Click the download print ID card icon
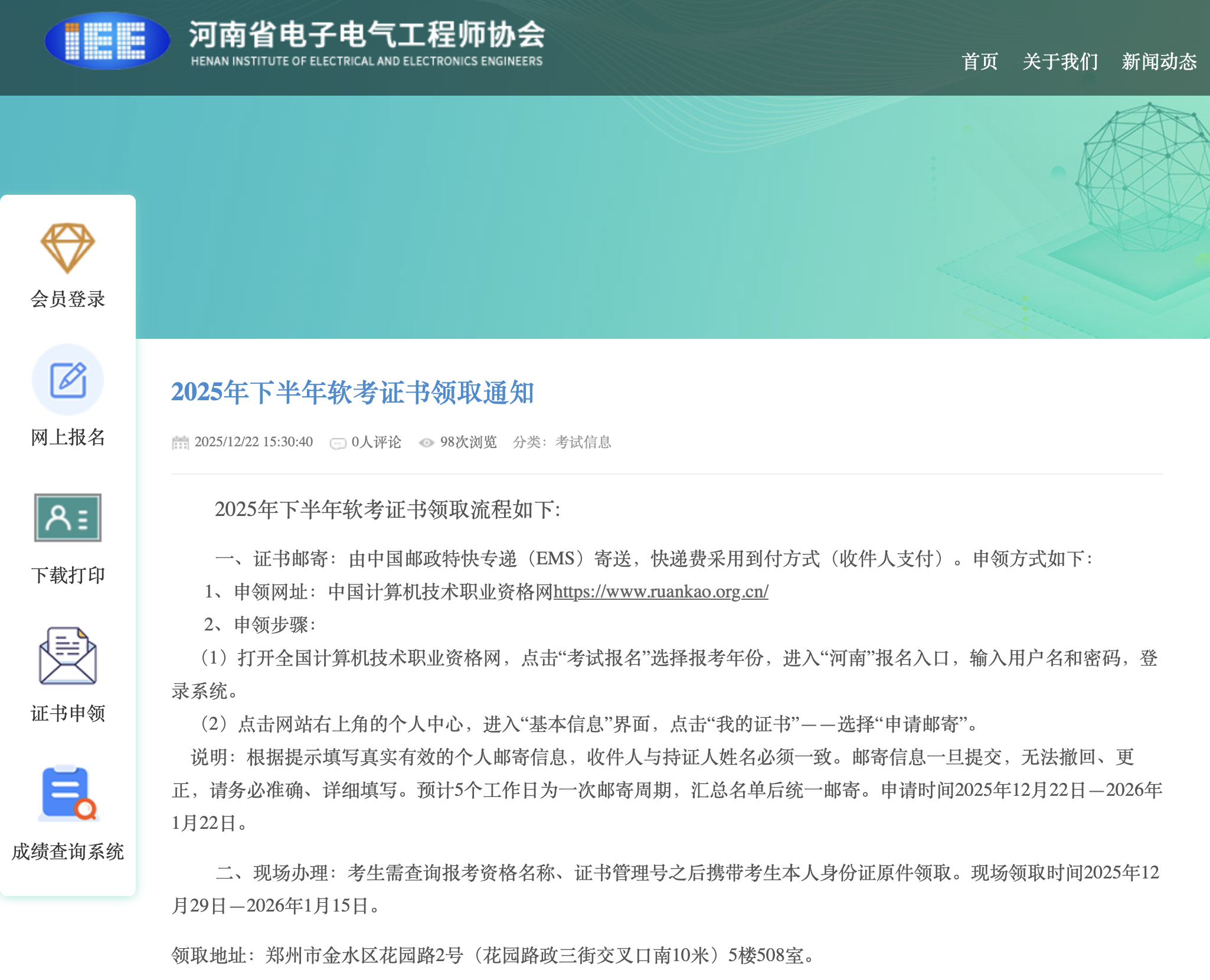 click(x=68, y=518)
